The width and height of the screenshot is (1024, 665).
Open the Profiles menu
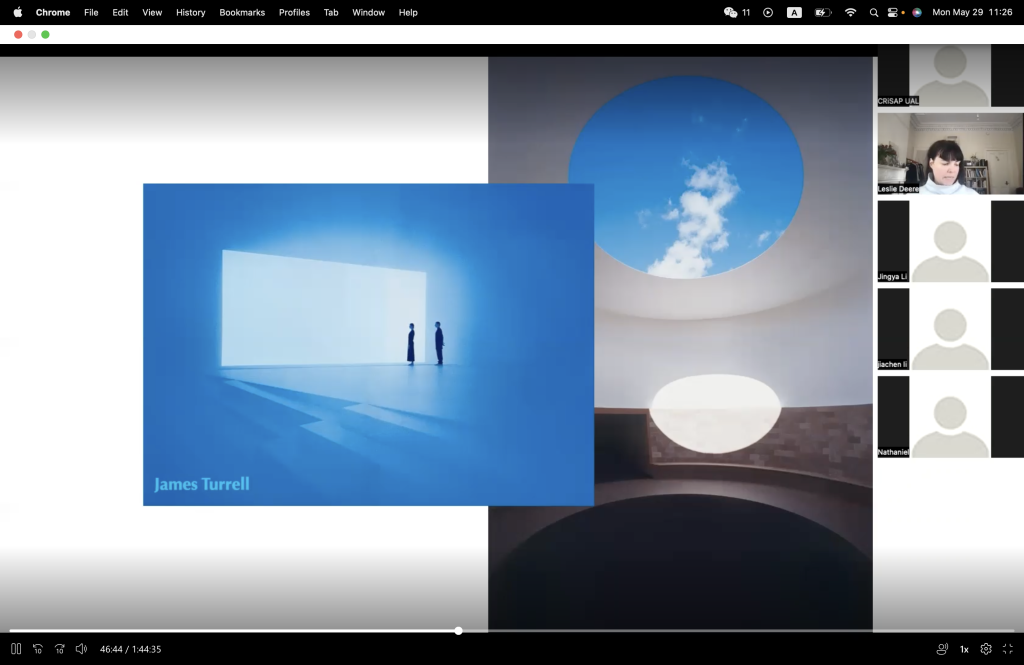[x=295, y=12]
